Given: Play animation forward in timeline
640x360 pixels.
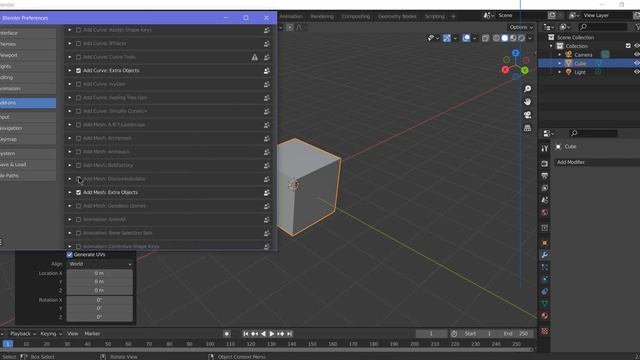Looking at the screenshot, I should tap(272, 334).
